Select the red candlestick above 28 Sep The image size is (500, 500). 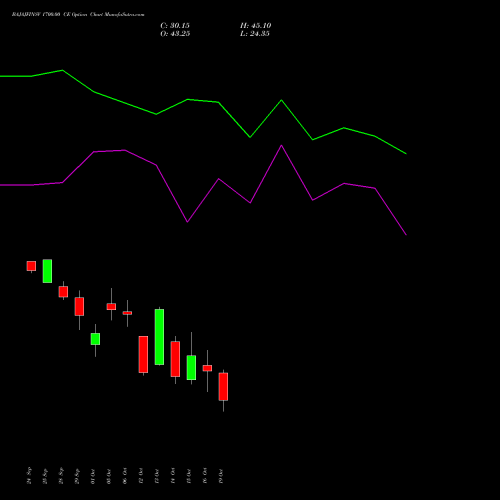(x=63, y=291)
